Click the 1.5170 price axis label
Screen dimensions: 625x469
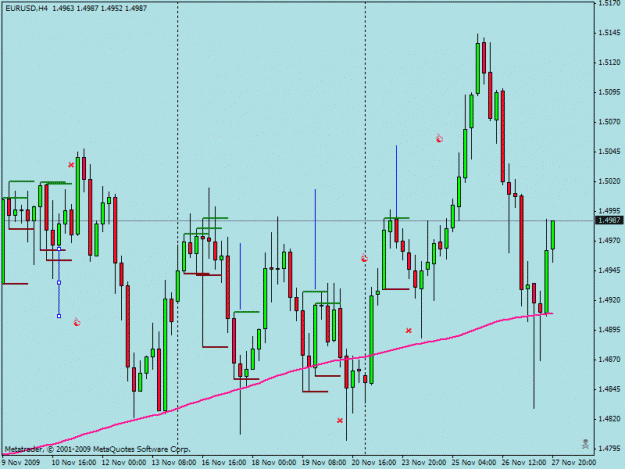(x=609, y=4)
